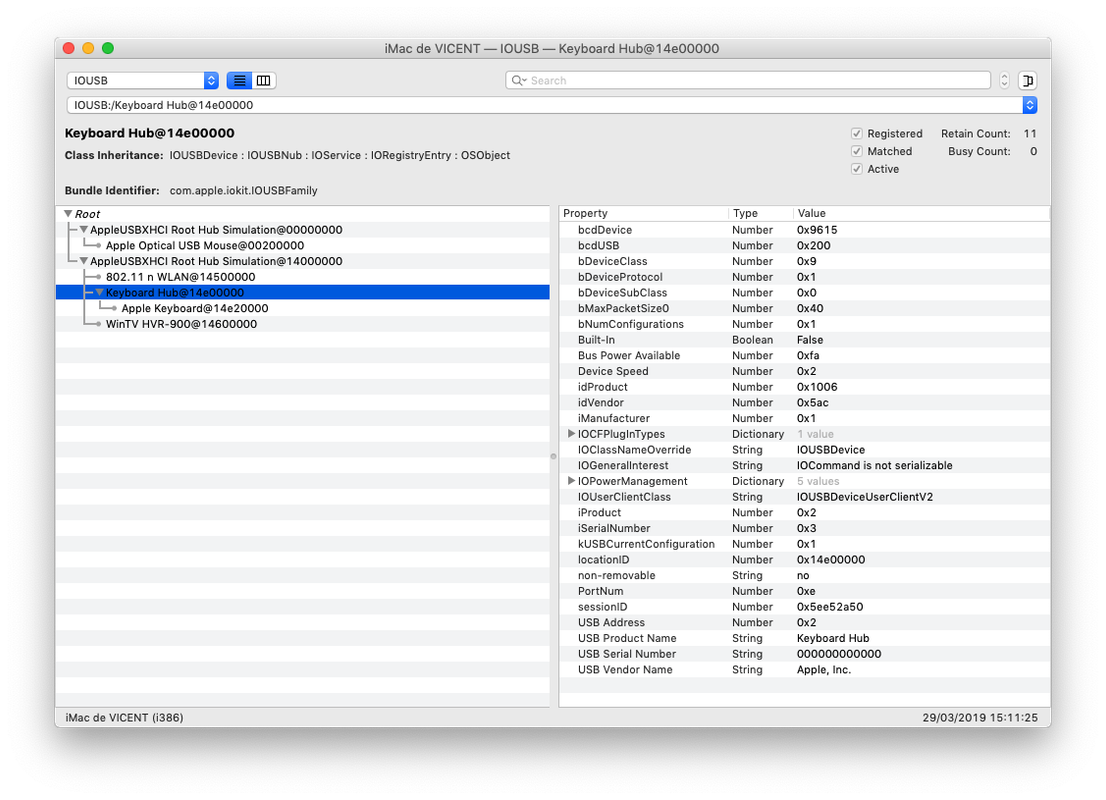
Task: Select the PortNum property row
Action: tap(804, 591)
